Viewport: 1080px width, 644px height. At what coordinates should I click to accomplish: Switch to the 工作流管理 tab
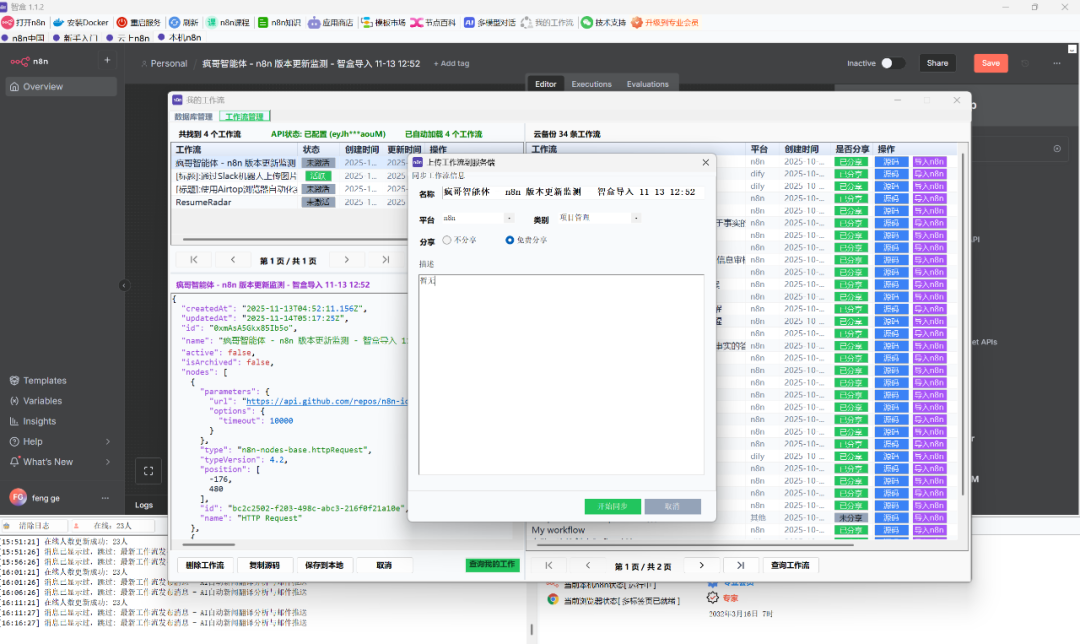[245, 116]
